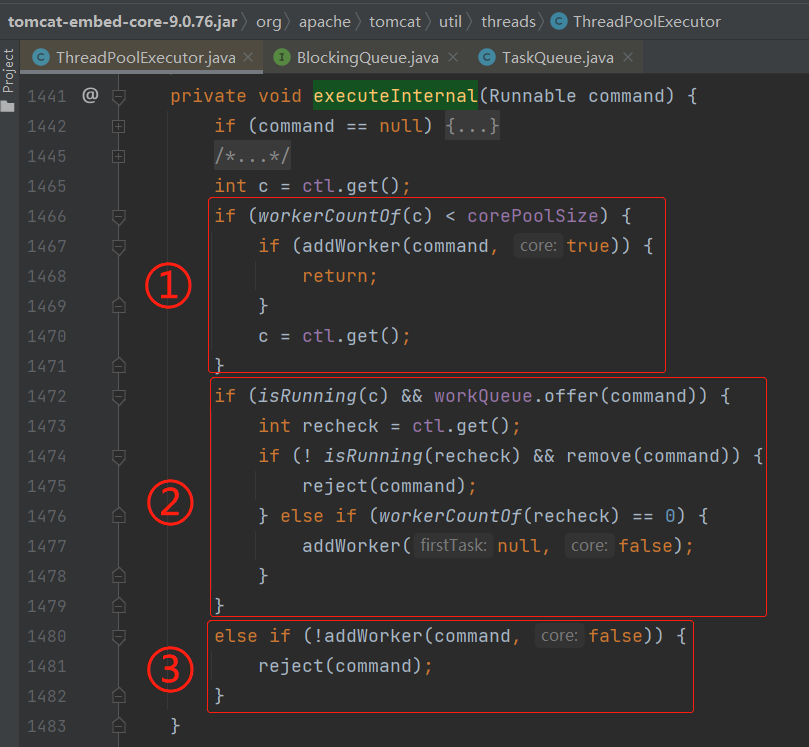Switch to the TaskQueue.java tab
809x747 pixels.
click(x=557, y=58)
